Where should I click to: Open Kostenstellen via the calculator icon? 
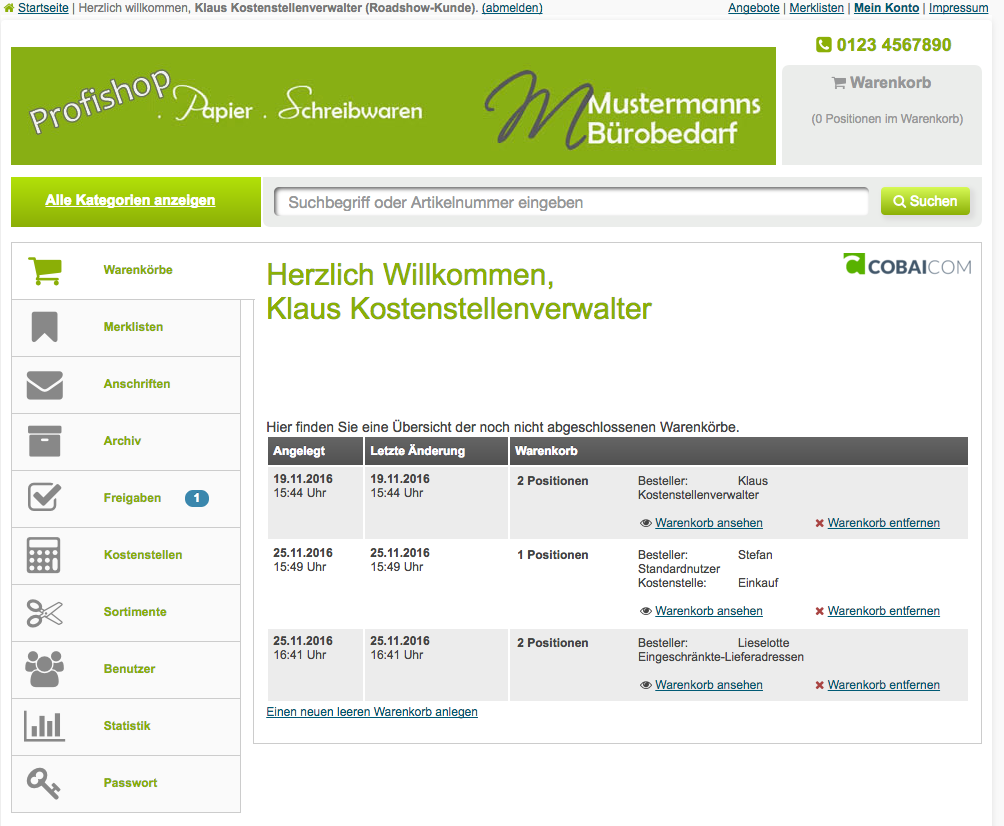coord(44,555)
